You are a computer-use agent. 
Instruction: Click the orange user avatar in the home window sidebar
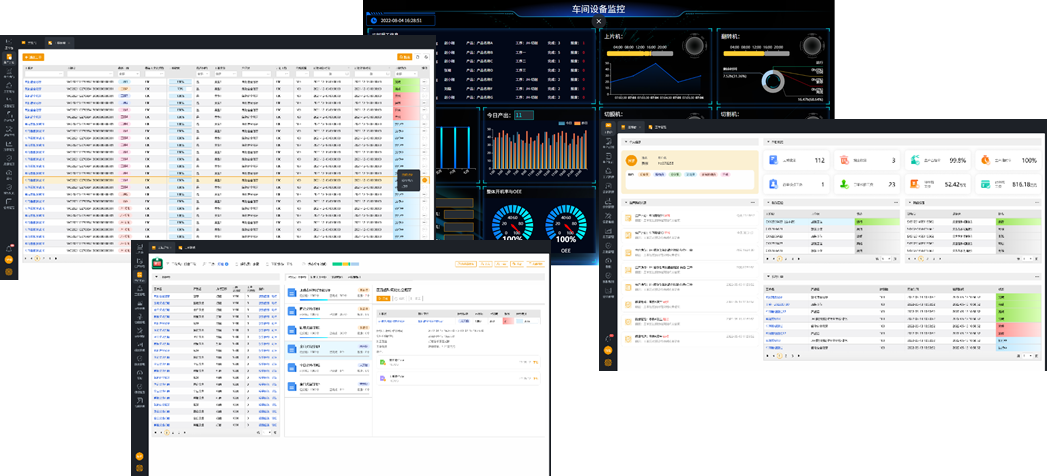click(x=607, y=350)
